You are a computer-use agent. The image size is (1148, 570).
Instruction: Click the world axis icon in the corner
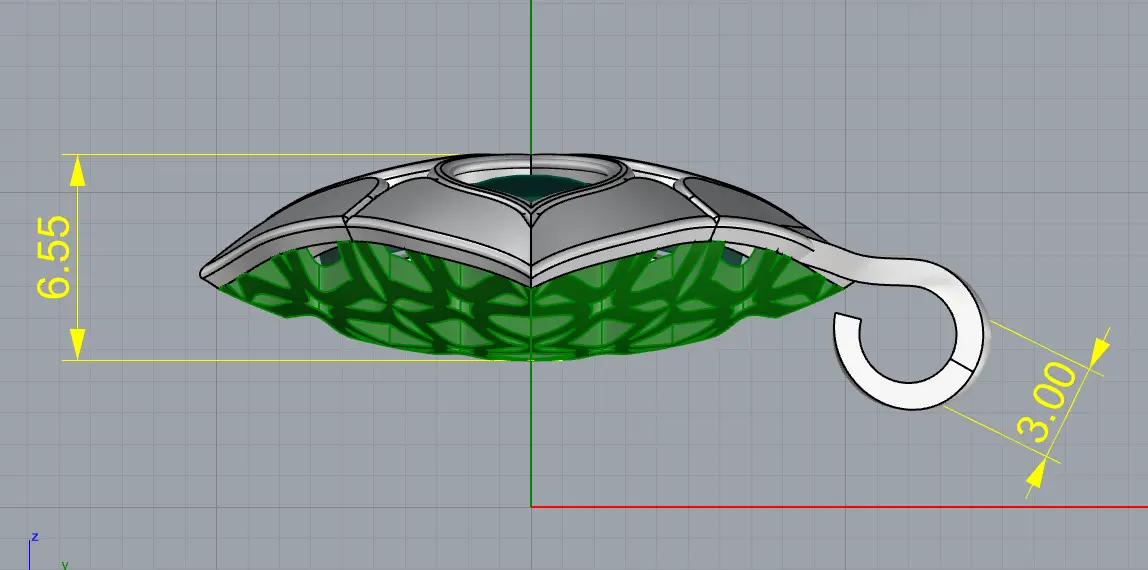38,552
